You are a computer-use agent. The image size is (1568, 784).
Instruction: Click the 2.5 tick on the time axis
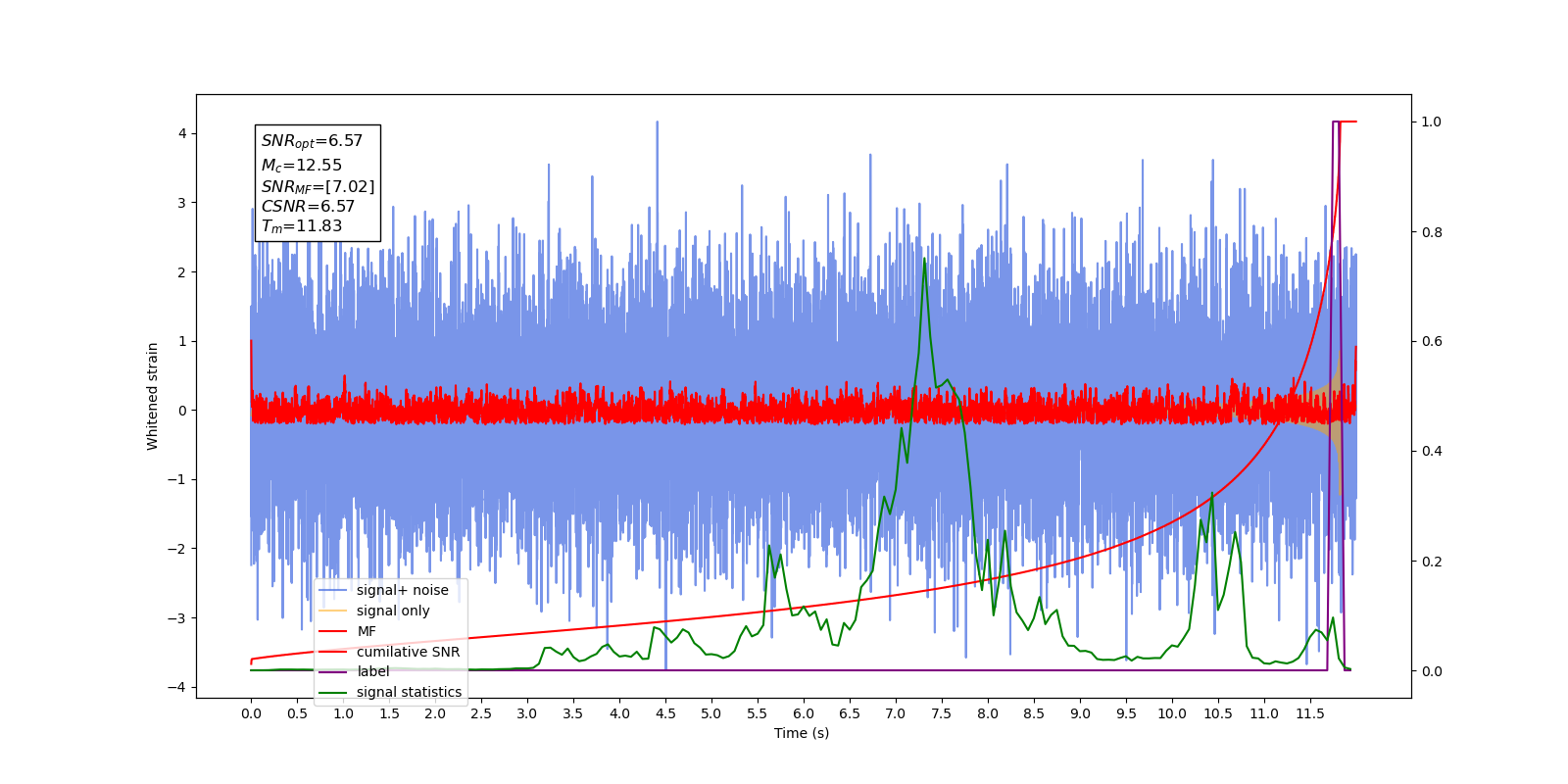coord(481,713)
